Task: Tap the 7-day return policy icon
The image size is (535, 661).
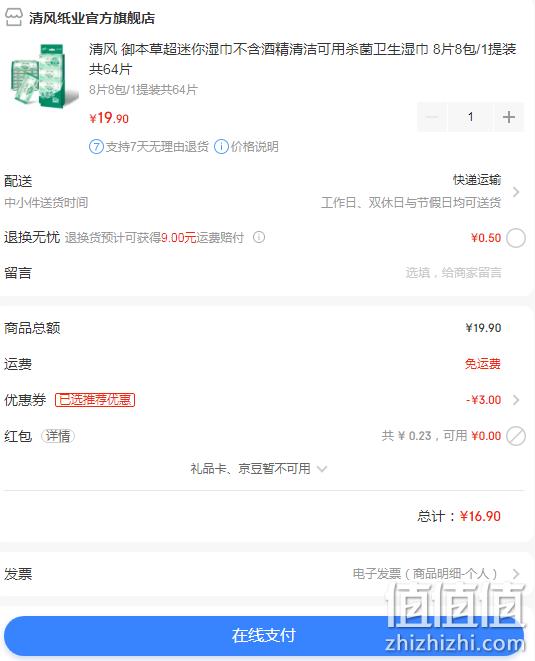Action: click(x=96, y=147)
